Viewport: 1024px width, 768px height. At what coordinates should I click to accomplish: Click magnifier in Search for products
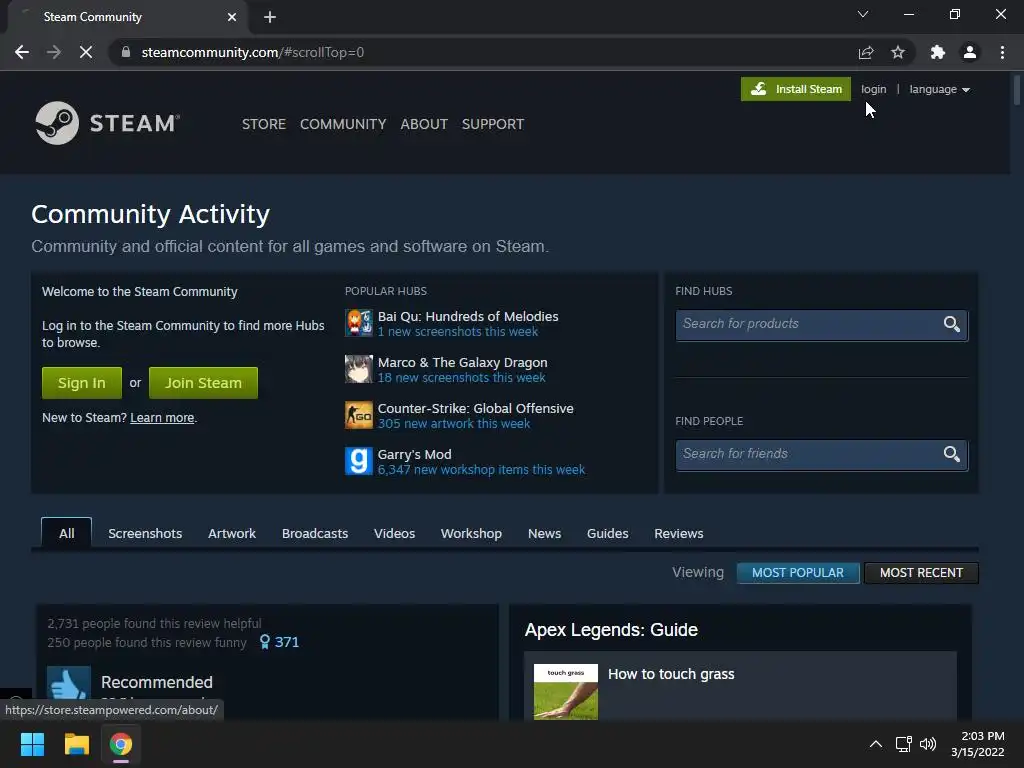pyautogui.click(x=952, y=324)
